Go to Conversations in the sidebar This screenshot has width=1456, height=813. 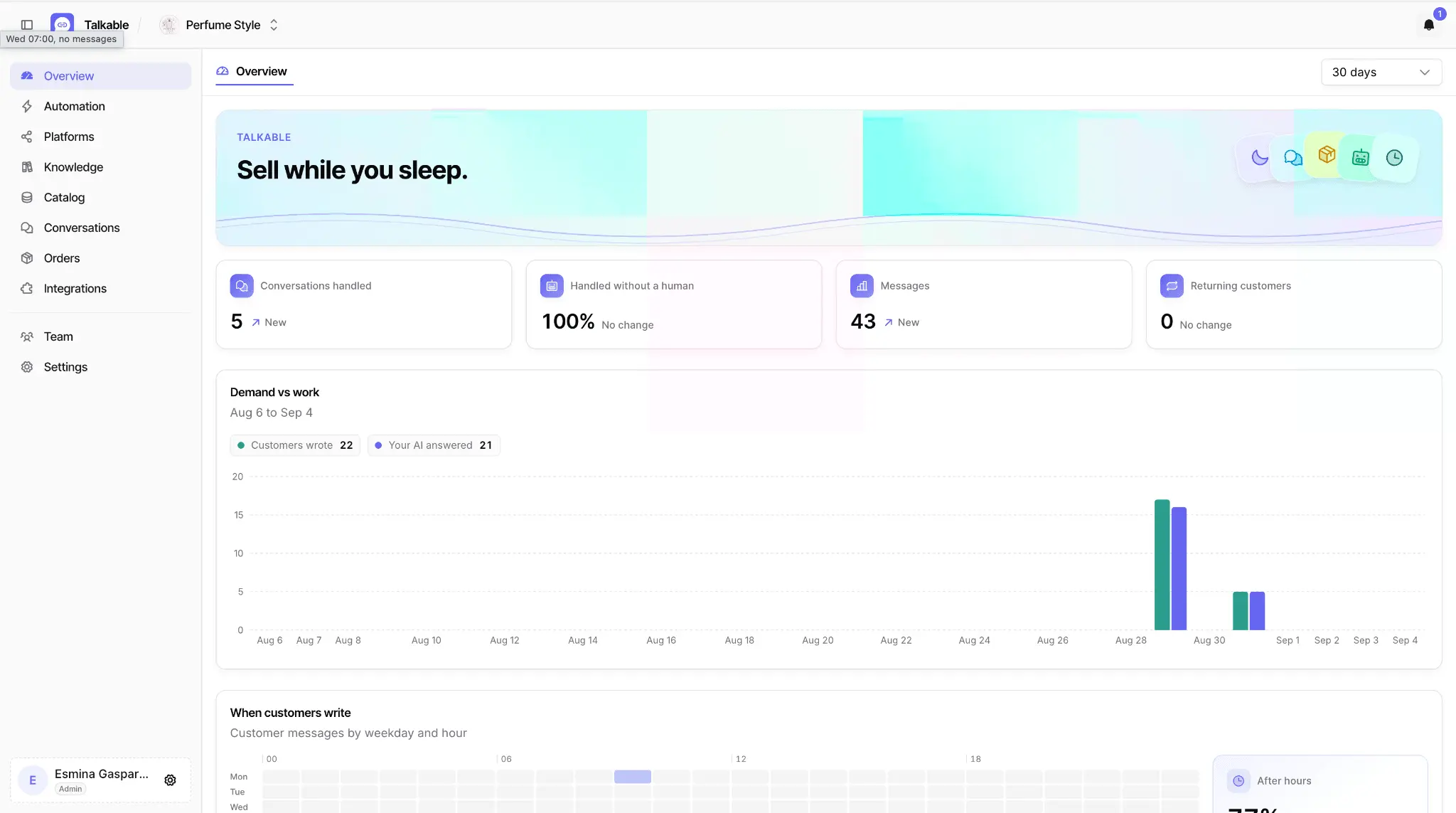(100, 228)
